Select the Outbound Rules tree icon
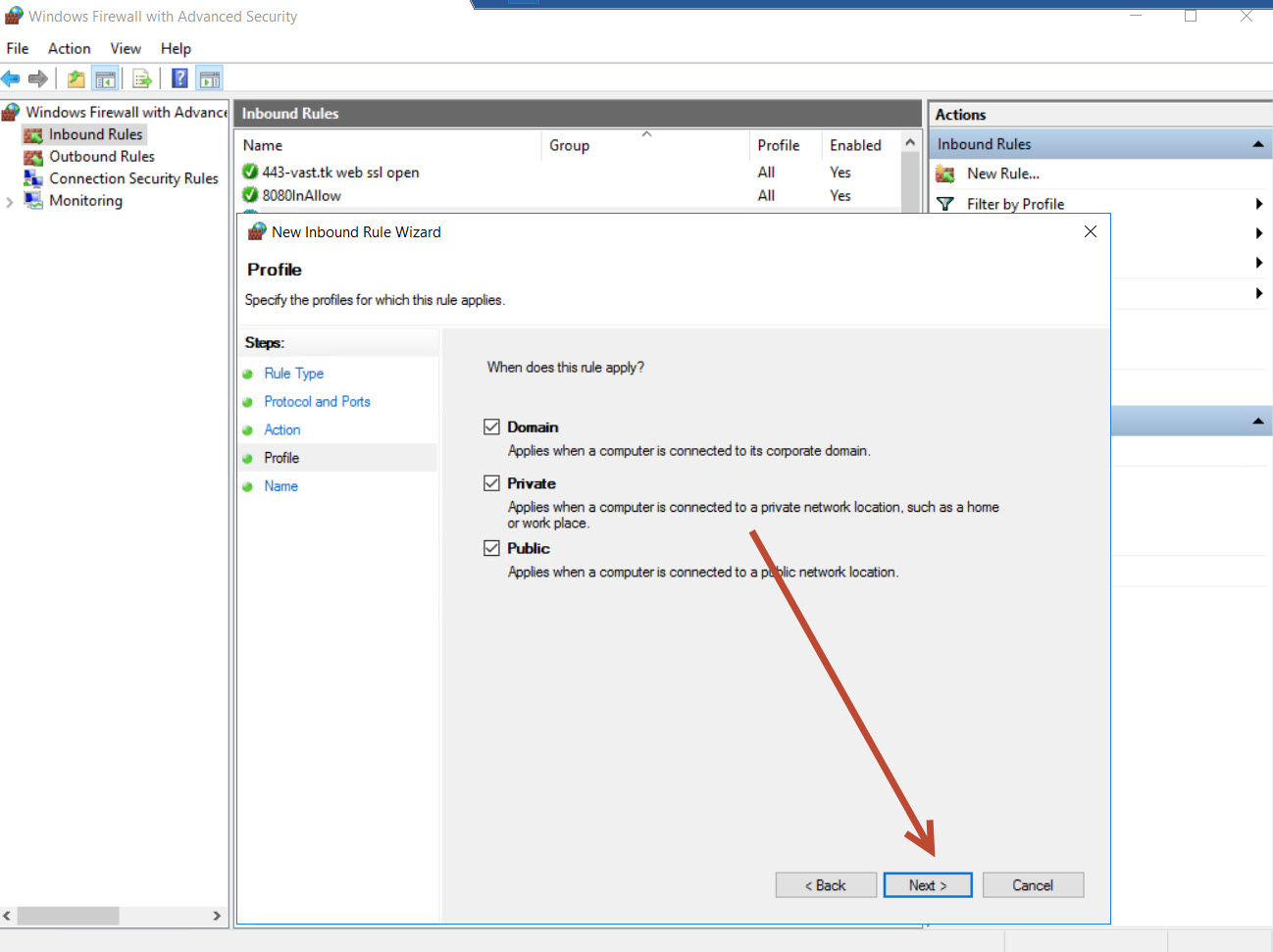 point(33,157)
